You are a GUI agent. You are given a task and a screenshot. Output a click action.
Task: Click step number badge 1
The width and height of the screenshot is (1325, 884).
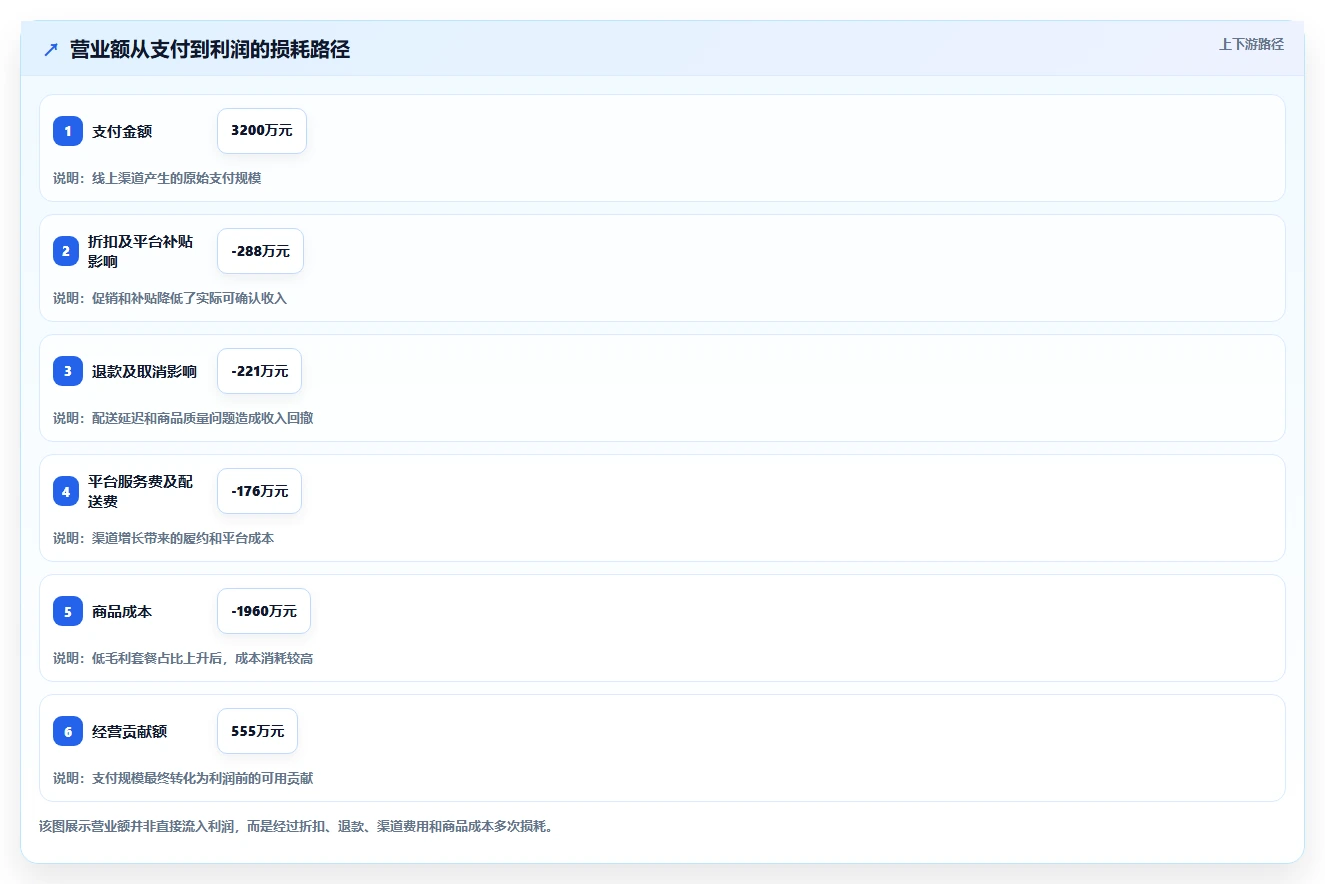[68, 131]
